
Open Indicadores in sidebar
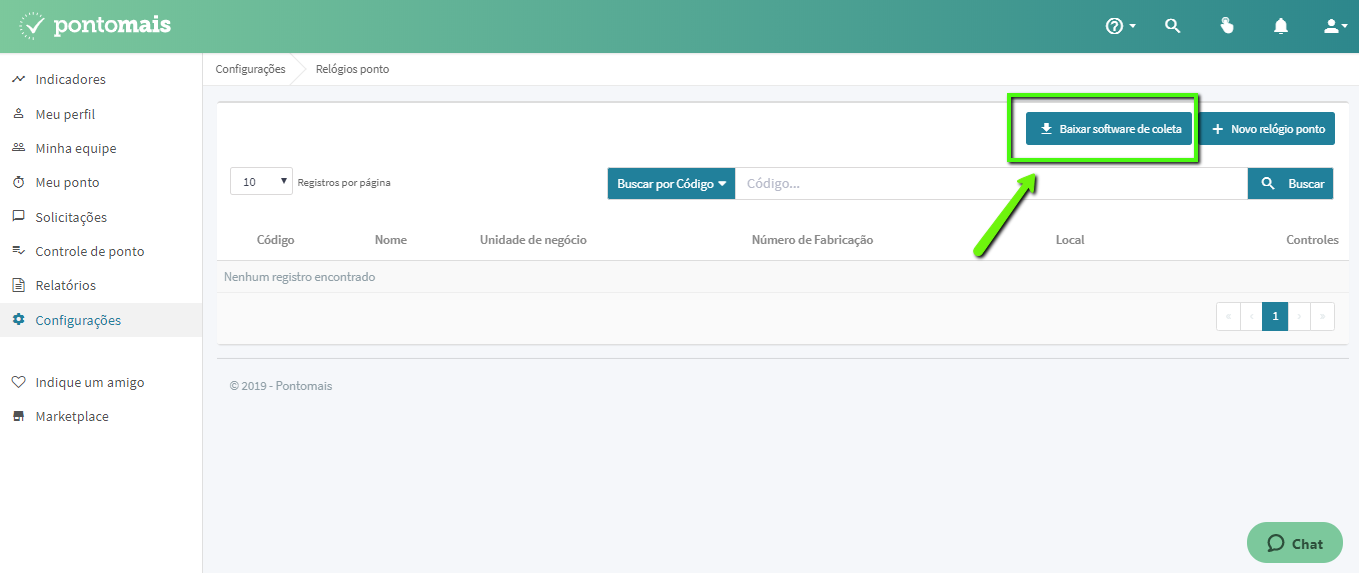(x=70, y=79)
